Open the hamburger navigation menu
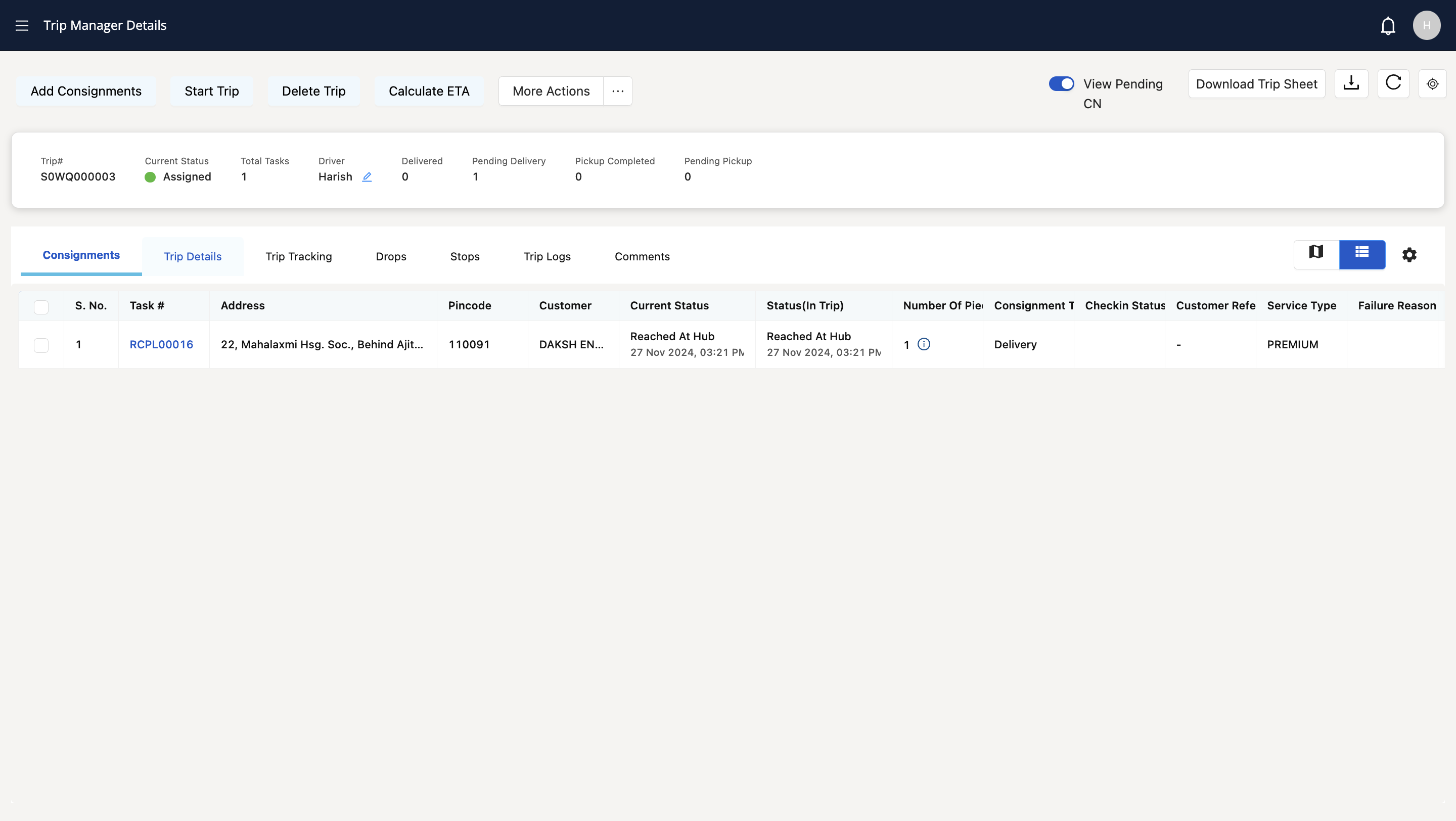Viewport: 1456px width, 821px height. [x=21, y=25]
